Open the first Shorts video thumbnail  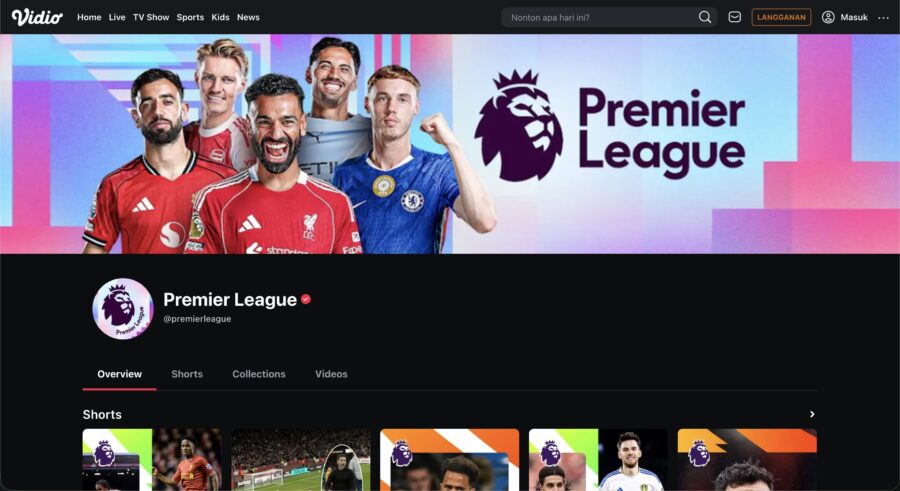152,460
